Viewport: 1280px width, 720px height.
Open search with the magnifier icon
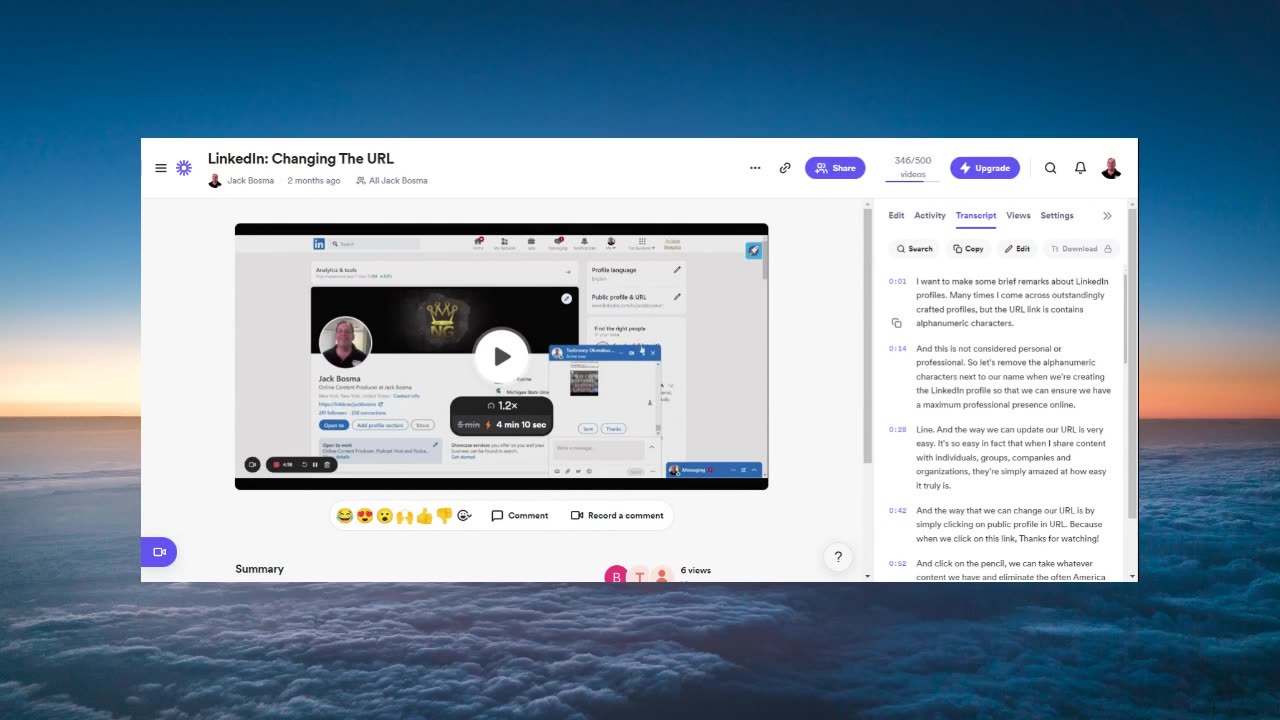1050,168
